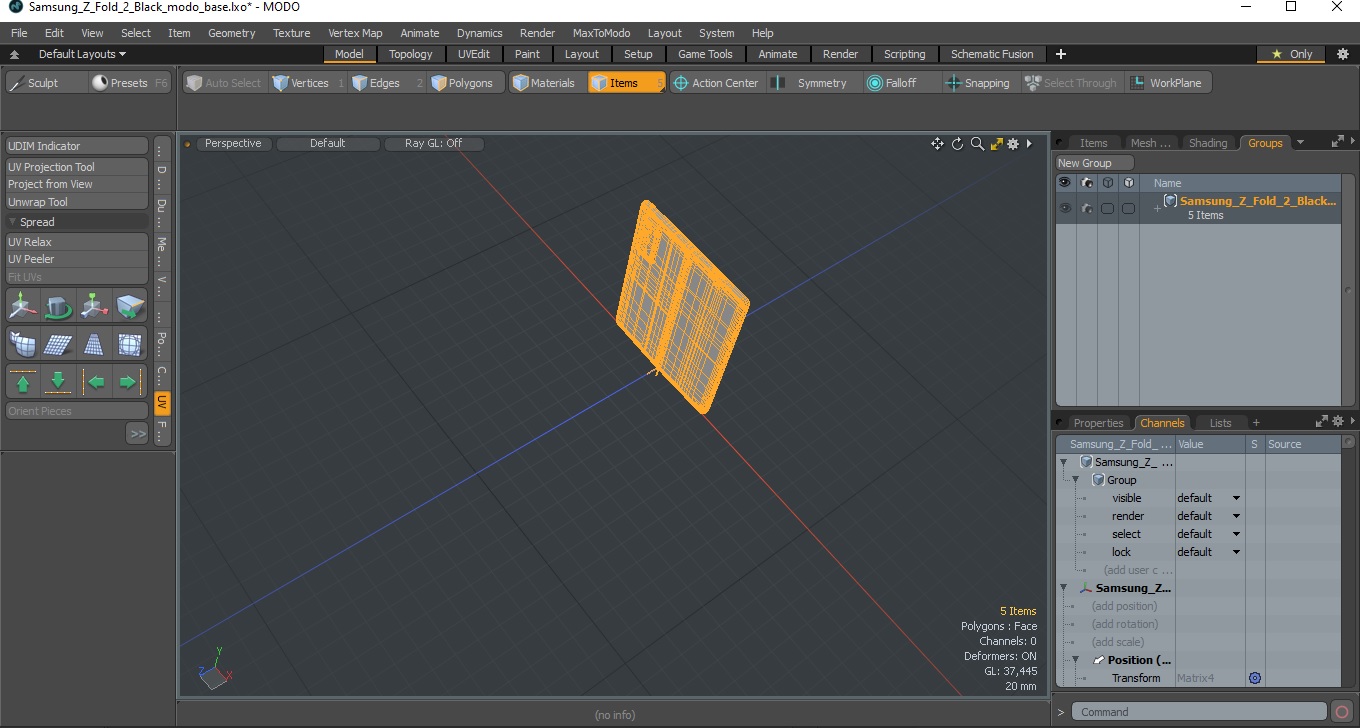Select the UV rotate tool icon
1360x728 pixels.
point(58,306)
